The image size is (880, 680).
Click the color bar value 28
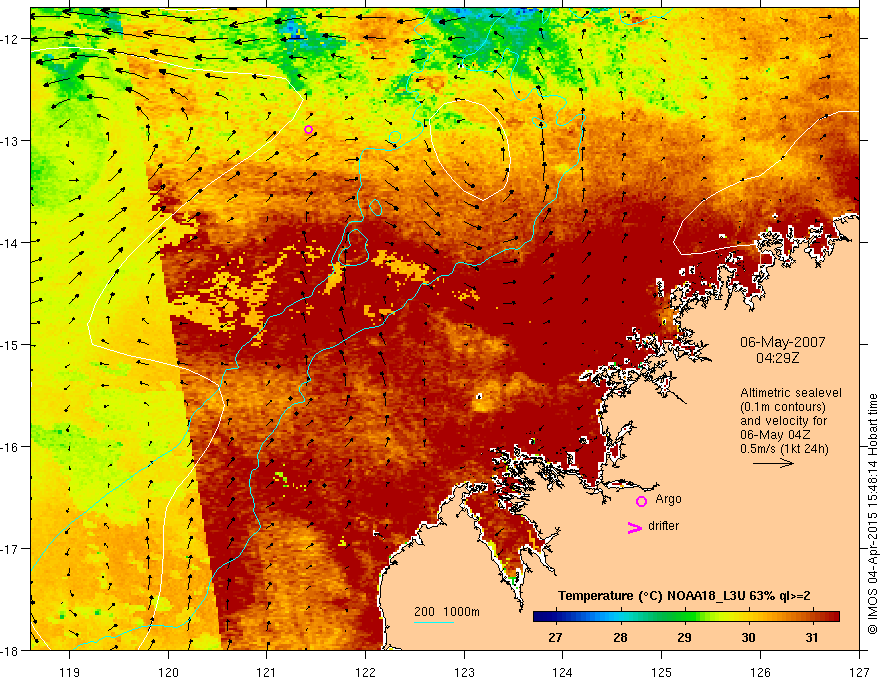coord(620,638)
